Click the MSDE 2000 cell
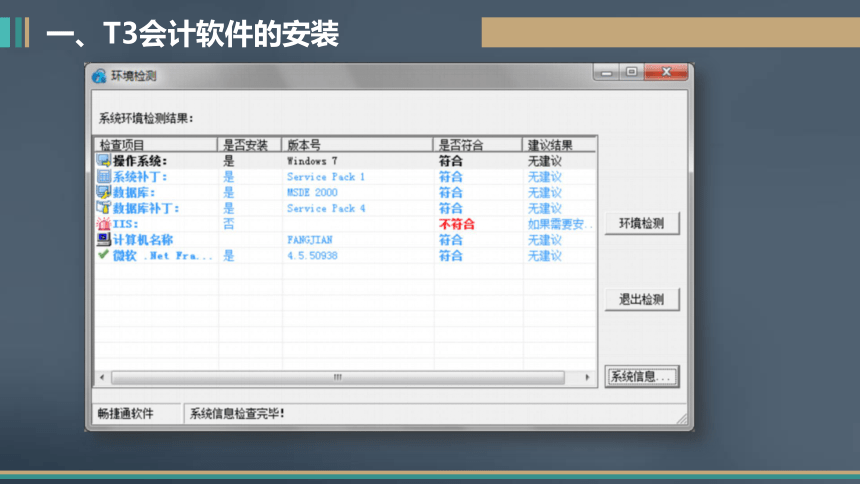The width and height of the screenshot is (860, 484). [312, 193]
